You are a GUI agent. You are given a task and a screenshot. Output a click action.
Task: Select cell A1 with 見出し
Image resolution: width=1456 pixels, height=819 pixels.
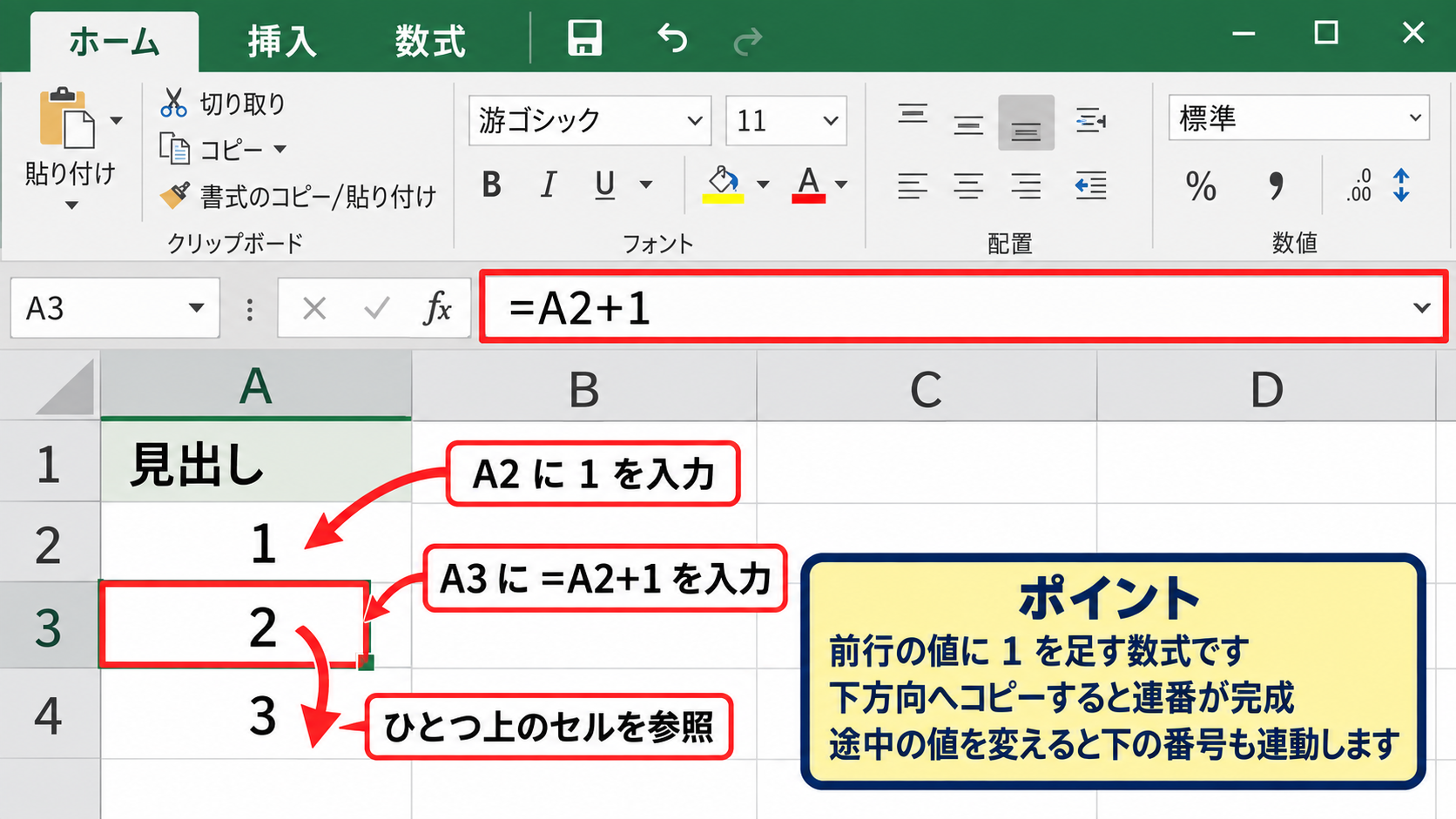[256, 462]
